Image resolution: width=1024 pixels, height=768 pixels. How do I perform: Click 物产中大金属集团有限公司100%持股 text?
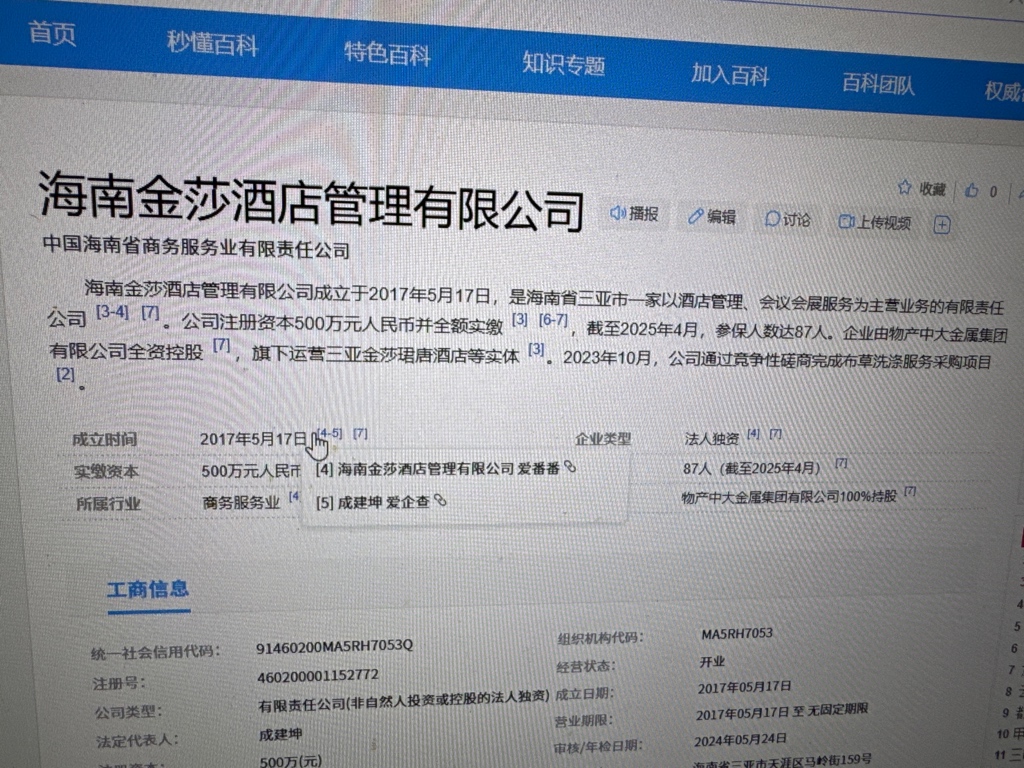coord(789,497)
